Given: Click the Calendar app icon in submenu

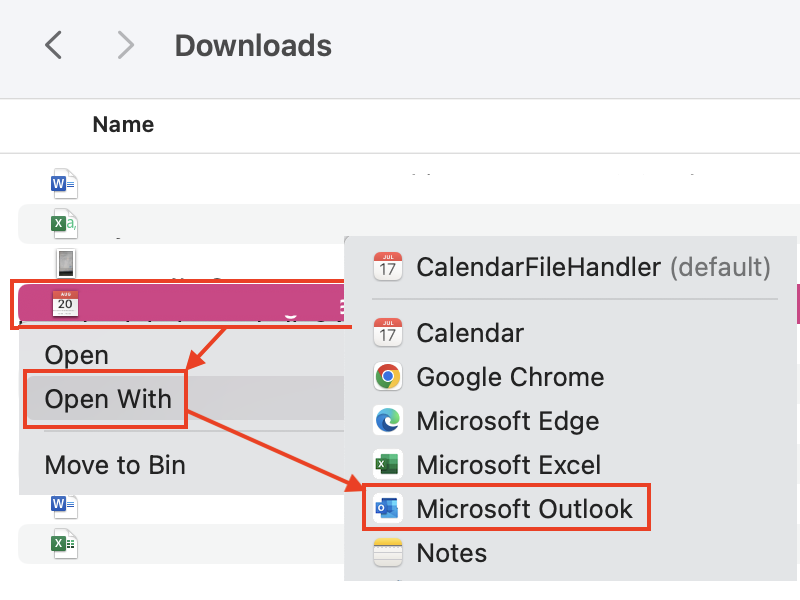Looking at the screenshot, I should tap(388, 333).
